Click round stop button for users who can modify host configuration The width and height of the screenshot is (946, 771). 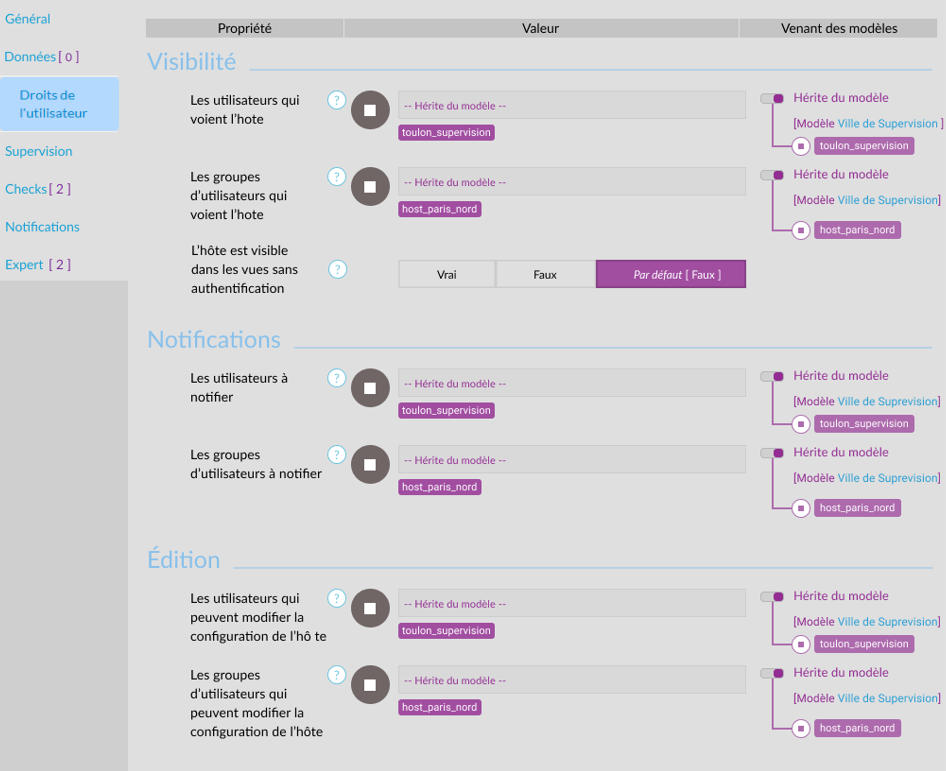click(x=370, y=608)
